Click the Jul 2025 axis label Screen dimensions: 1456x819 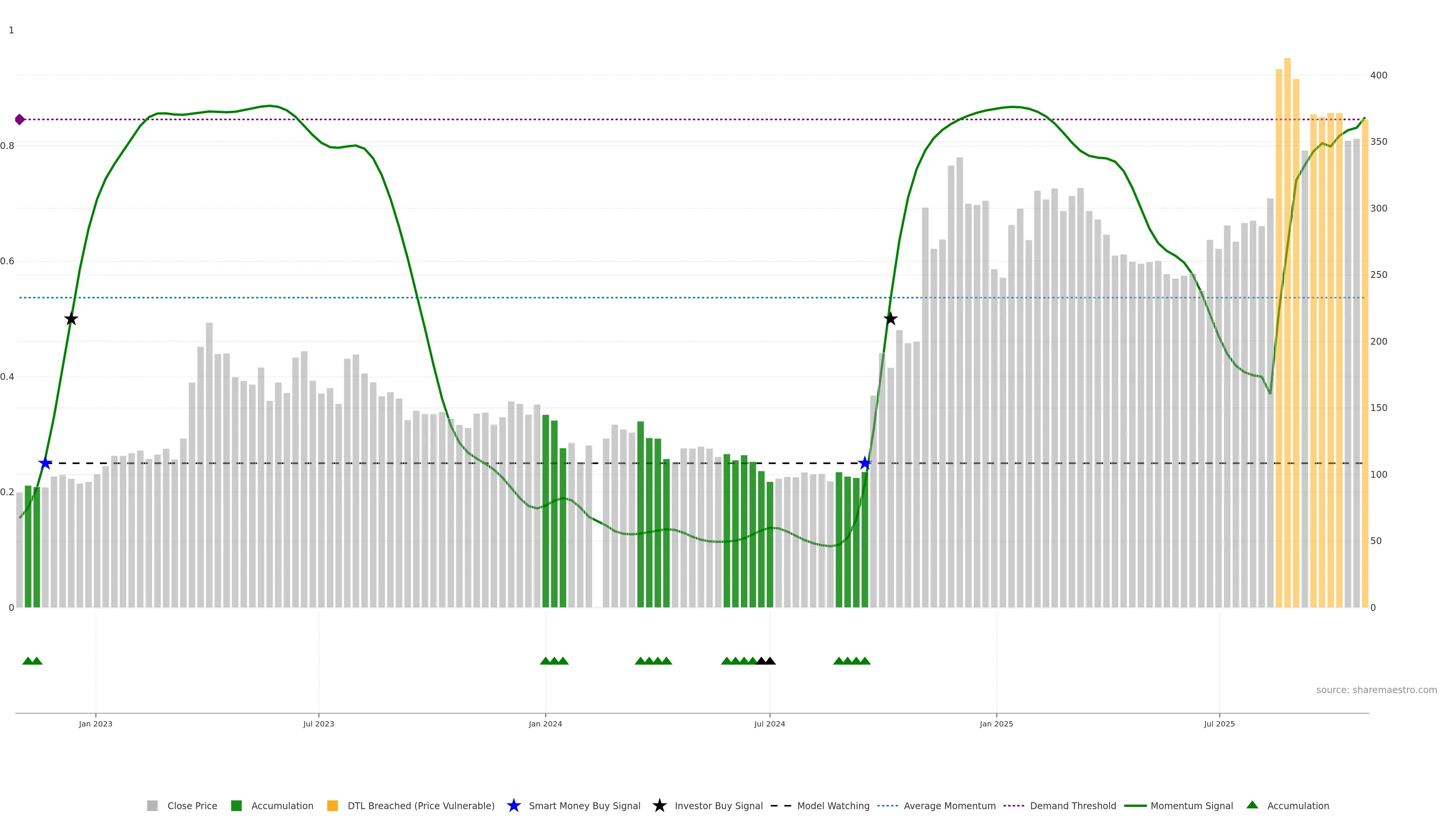coord(1219,723)
